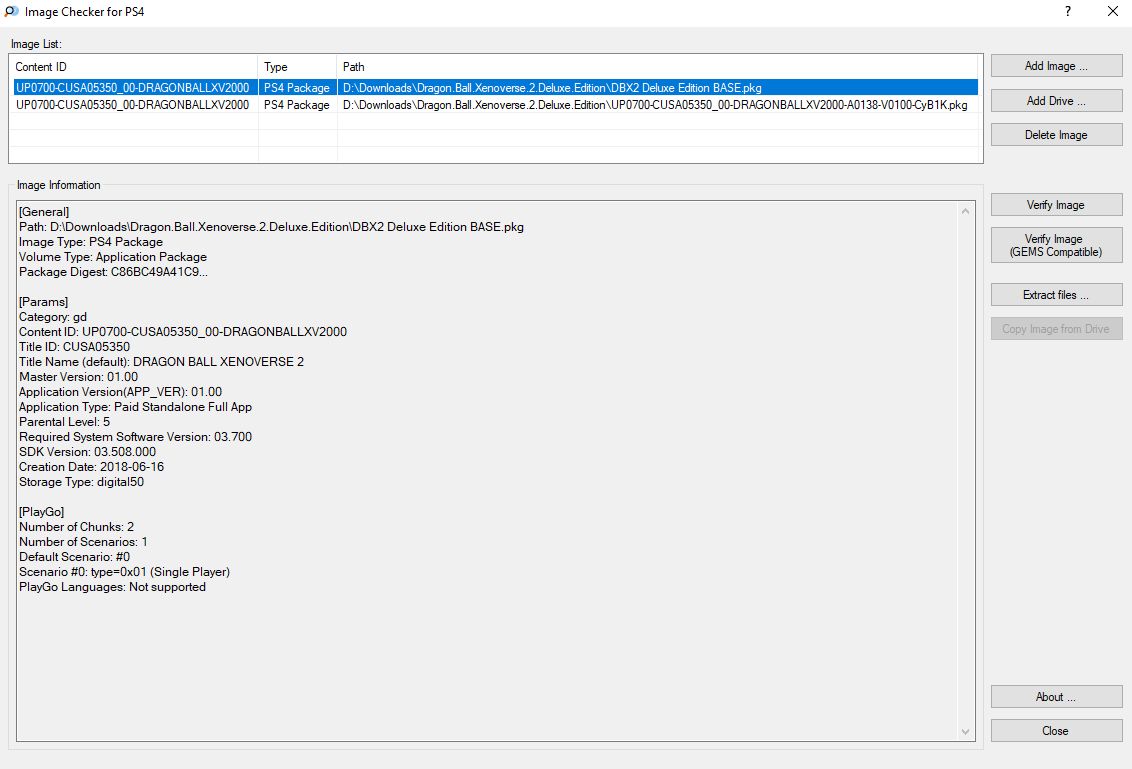Click Number of Scenarios: 1 line
1132x769 pixels.
[x=84, y=542]
